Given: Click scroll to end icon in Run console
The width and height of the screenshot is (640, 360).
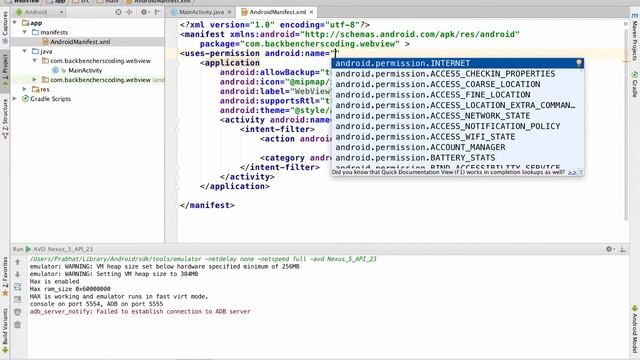Looking at the screenshot, I should pyautogui.click(x=18, y=300).
